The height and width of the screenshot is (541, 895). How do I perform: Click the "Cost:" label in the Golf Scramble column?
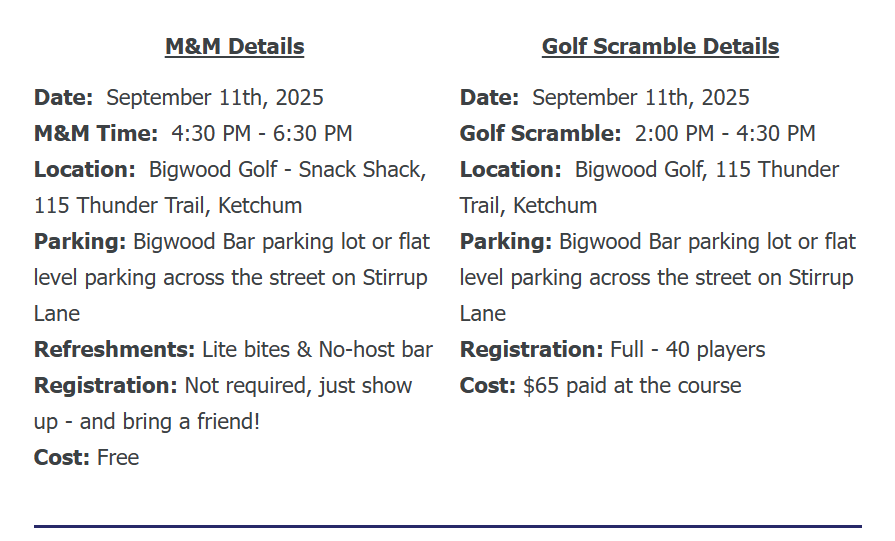tap(488, 385)
